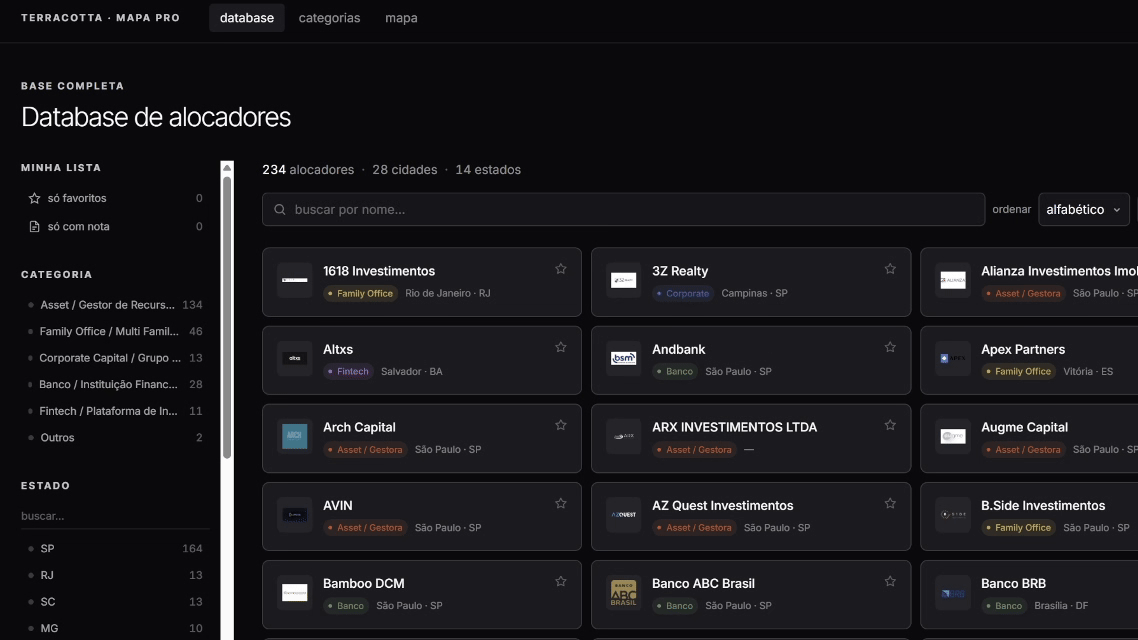Image resolution: width=1138 pixels, height=640 pixels.
Task: Filter category Corporate Capital / Grupo
Action: (x=115, y=358)
